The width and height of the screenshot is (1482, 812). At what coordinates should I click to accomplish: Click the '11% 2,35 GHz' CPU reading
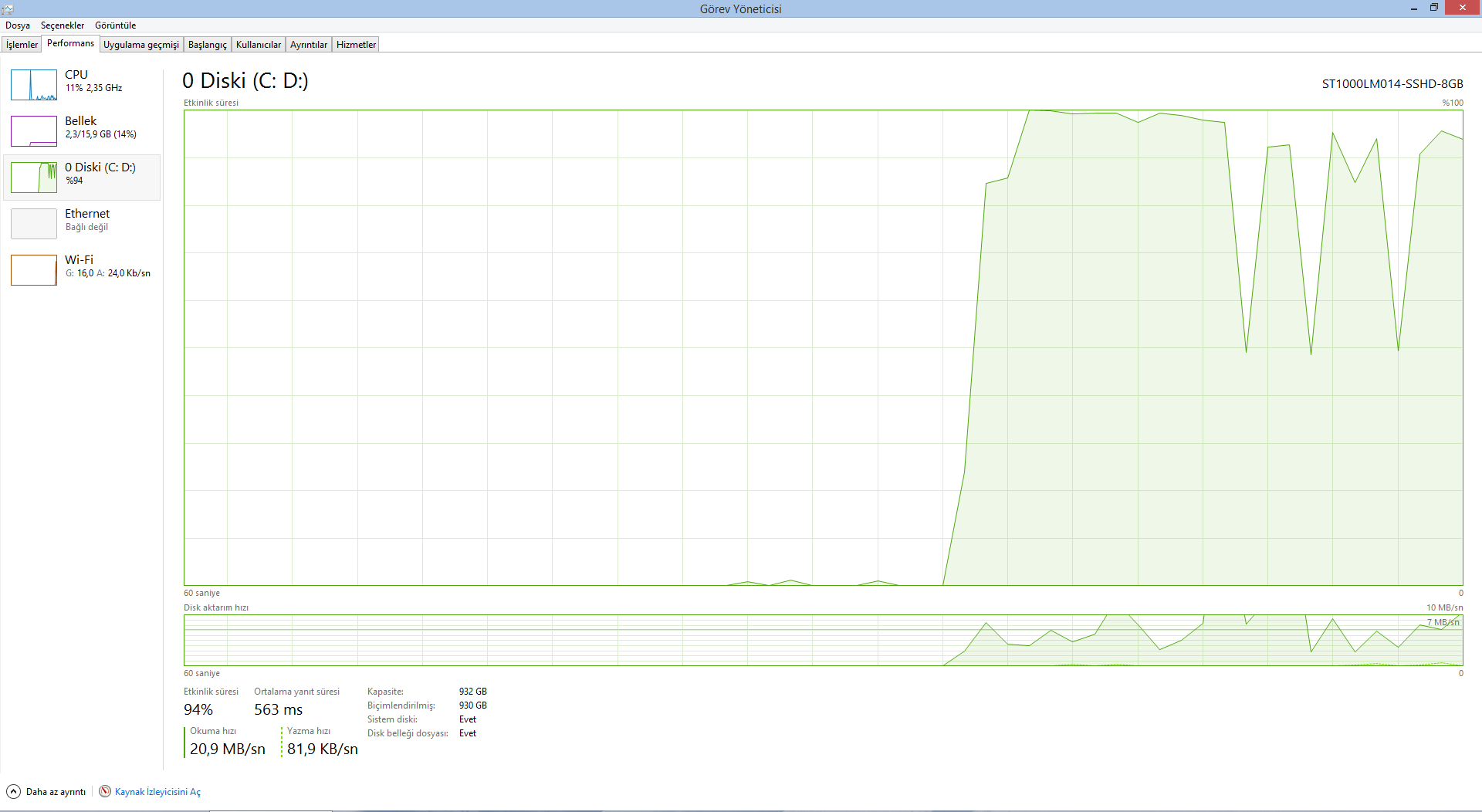click(x=94, y=88)
